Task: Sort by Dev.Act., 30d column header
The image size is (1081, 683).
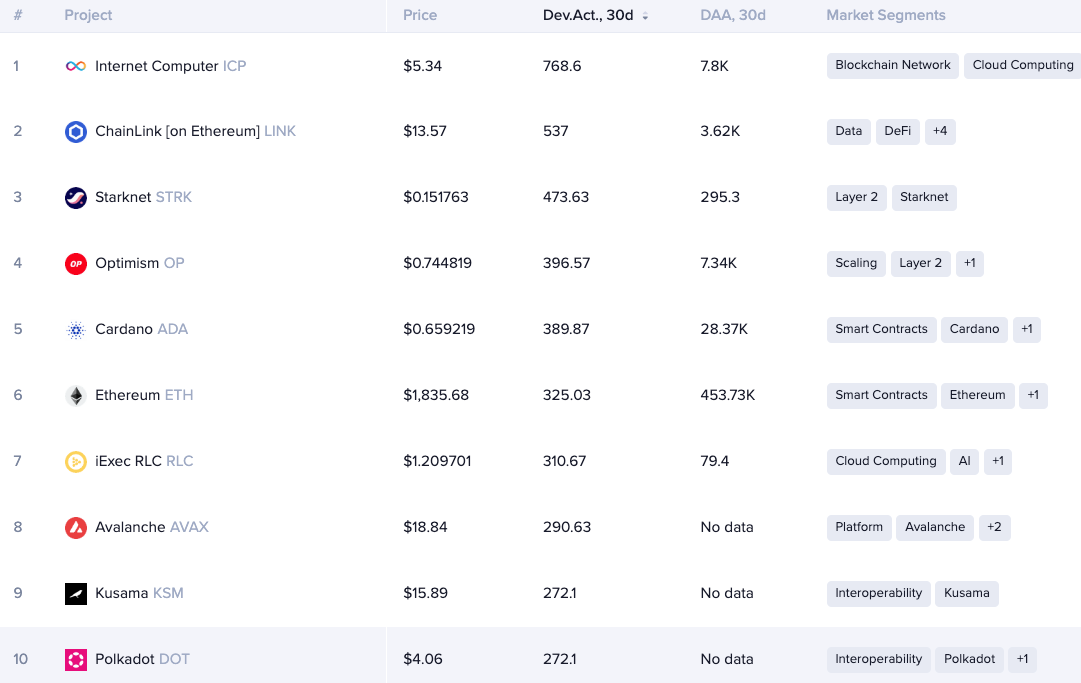Action: coord(588,15)
